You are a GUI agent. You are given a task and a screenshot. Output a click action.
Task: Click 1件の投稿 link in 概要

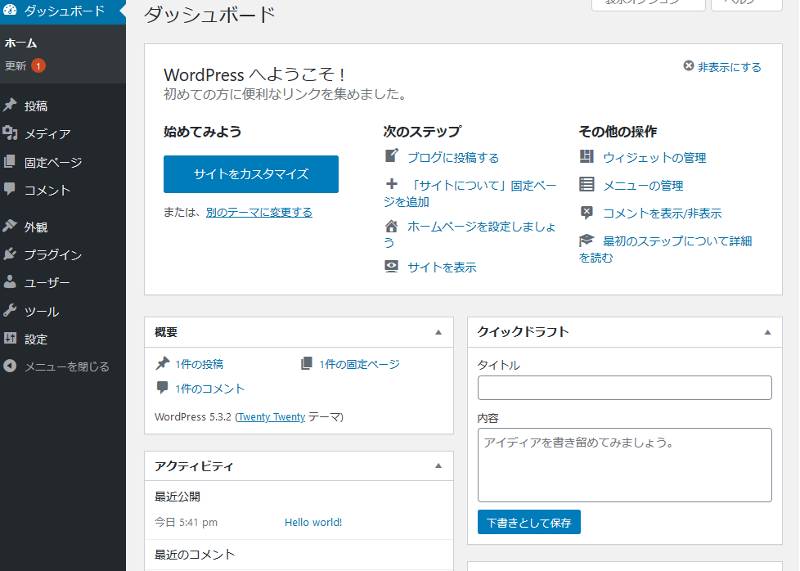(199, 364)
